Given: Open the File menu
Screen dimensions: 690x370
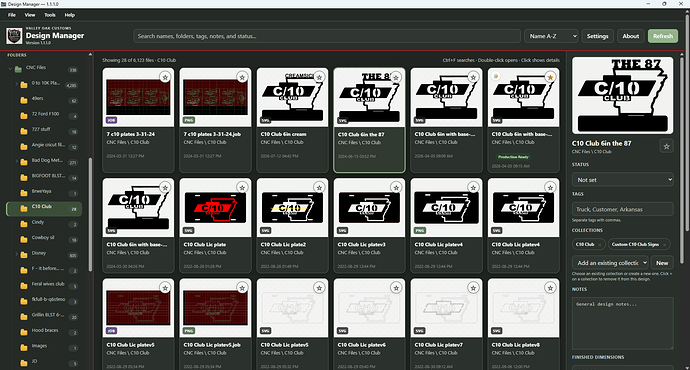Looking at the screenshot, I should 12,15.
